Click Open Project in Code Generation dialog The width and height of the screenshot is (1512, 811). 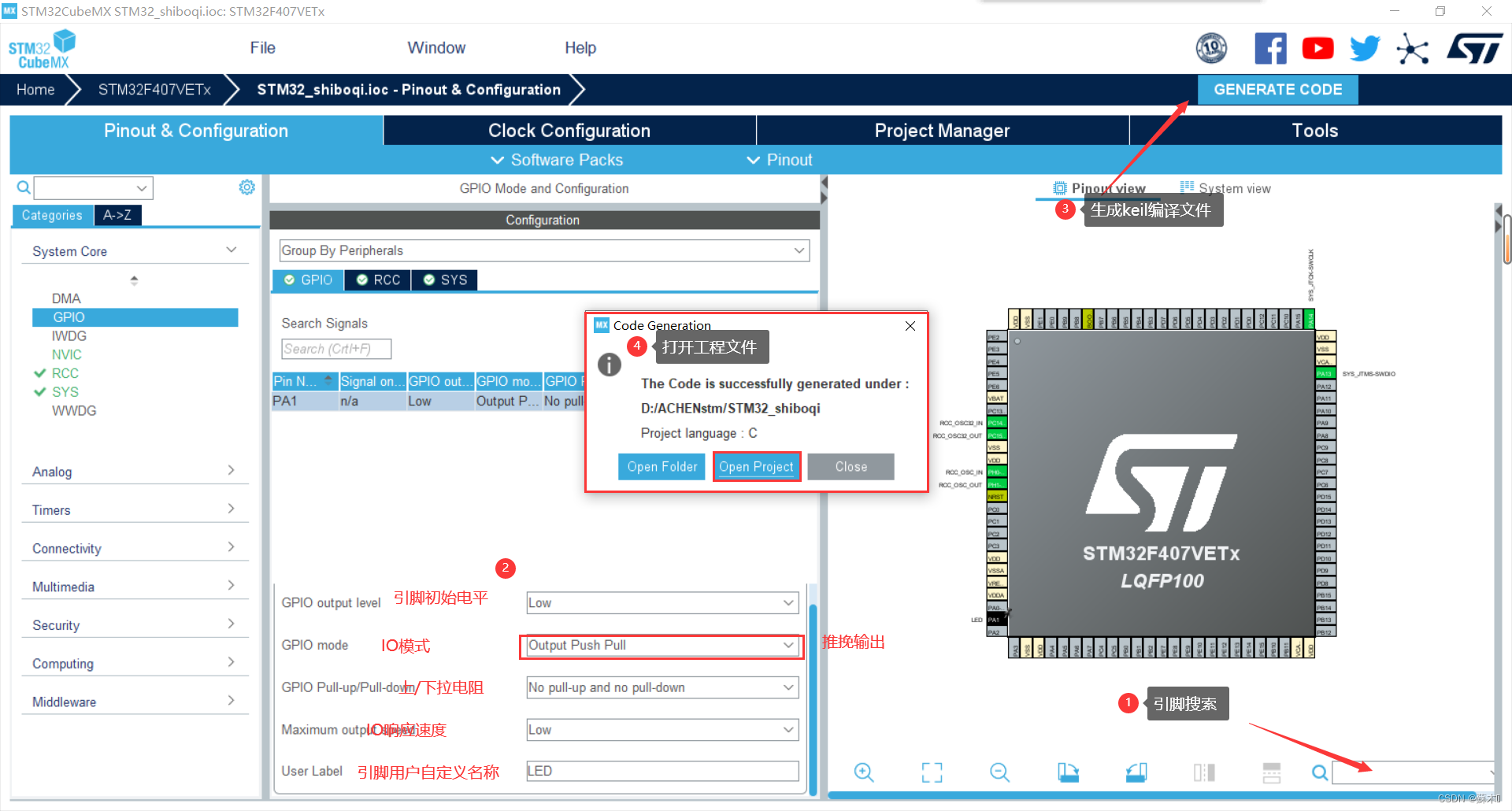click(756, 466)
